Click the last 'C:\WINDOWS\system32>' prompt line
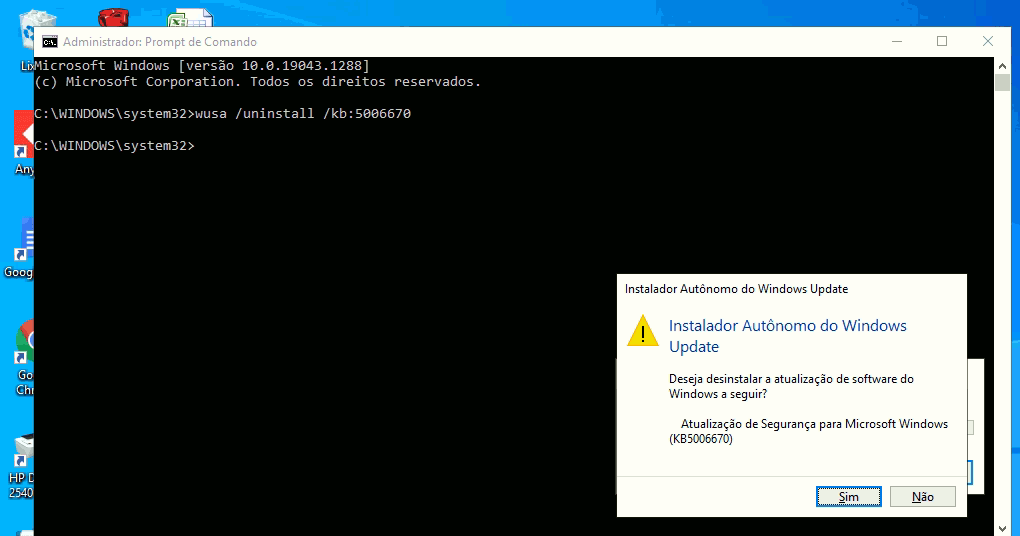 (114, 146)
